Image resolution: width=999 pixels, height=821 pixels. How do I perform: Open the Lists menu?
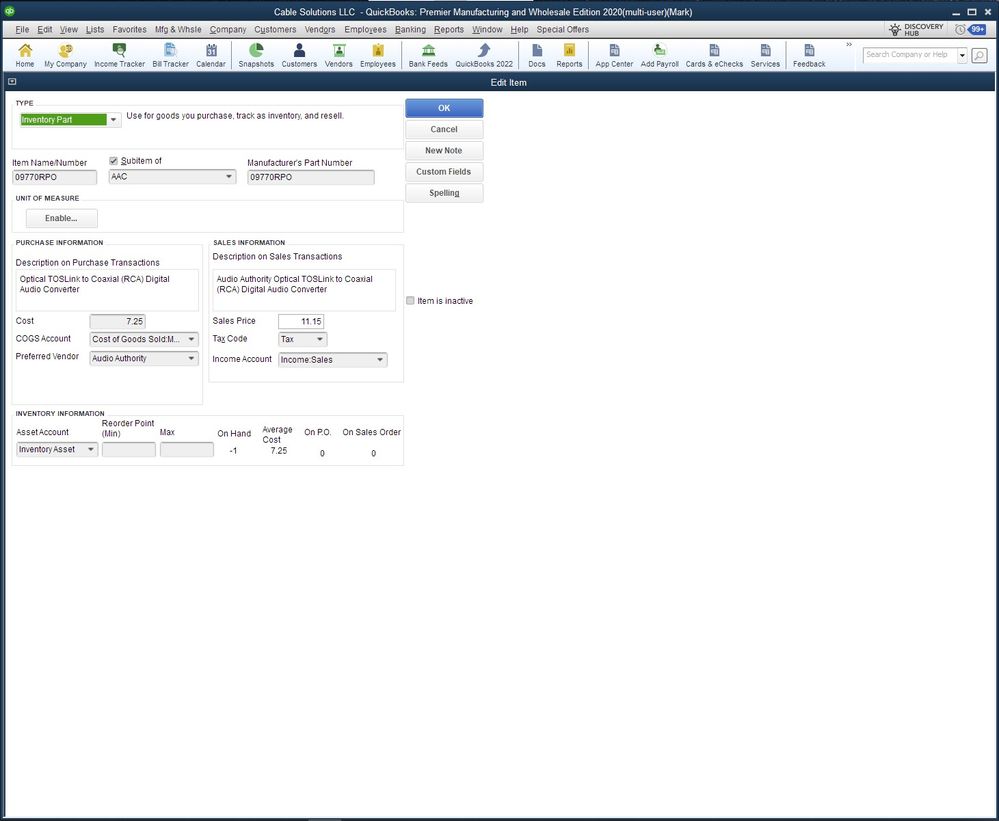tap(95, 29)
